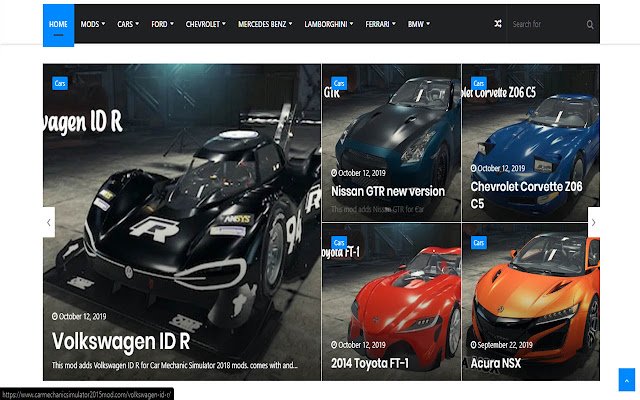Click Cars tag on Volkswagen slide
This screenshot has height=400, width=640.
coord(60,83)
